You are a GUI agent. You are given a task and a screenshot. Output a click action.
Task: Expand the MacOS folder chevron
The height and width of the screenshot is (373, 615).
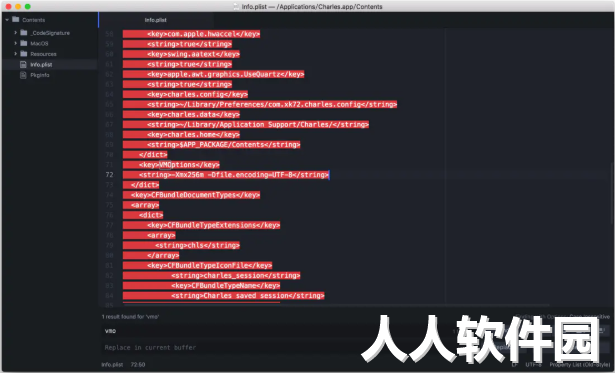coord(15,43)
